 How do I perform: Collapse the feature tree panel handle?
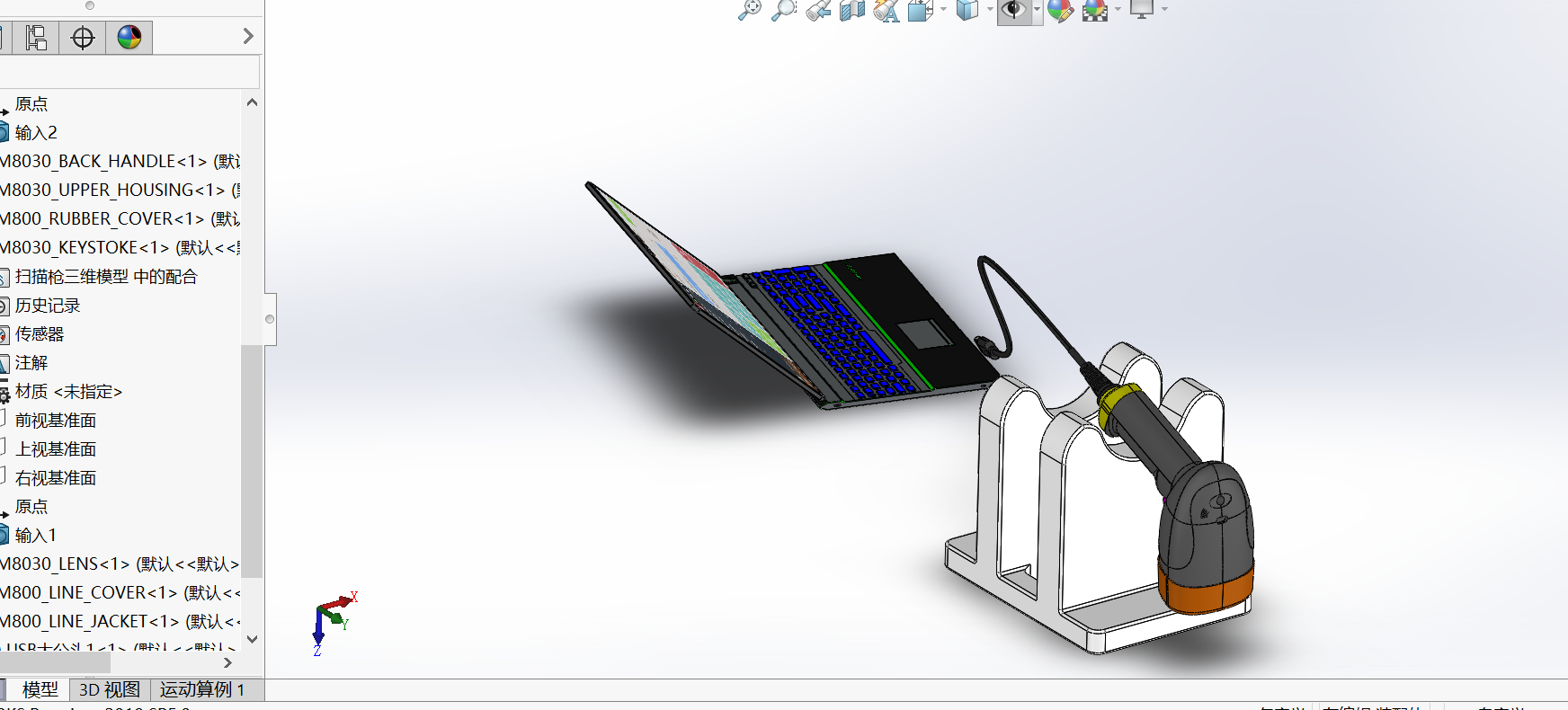[270, 319]
